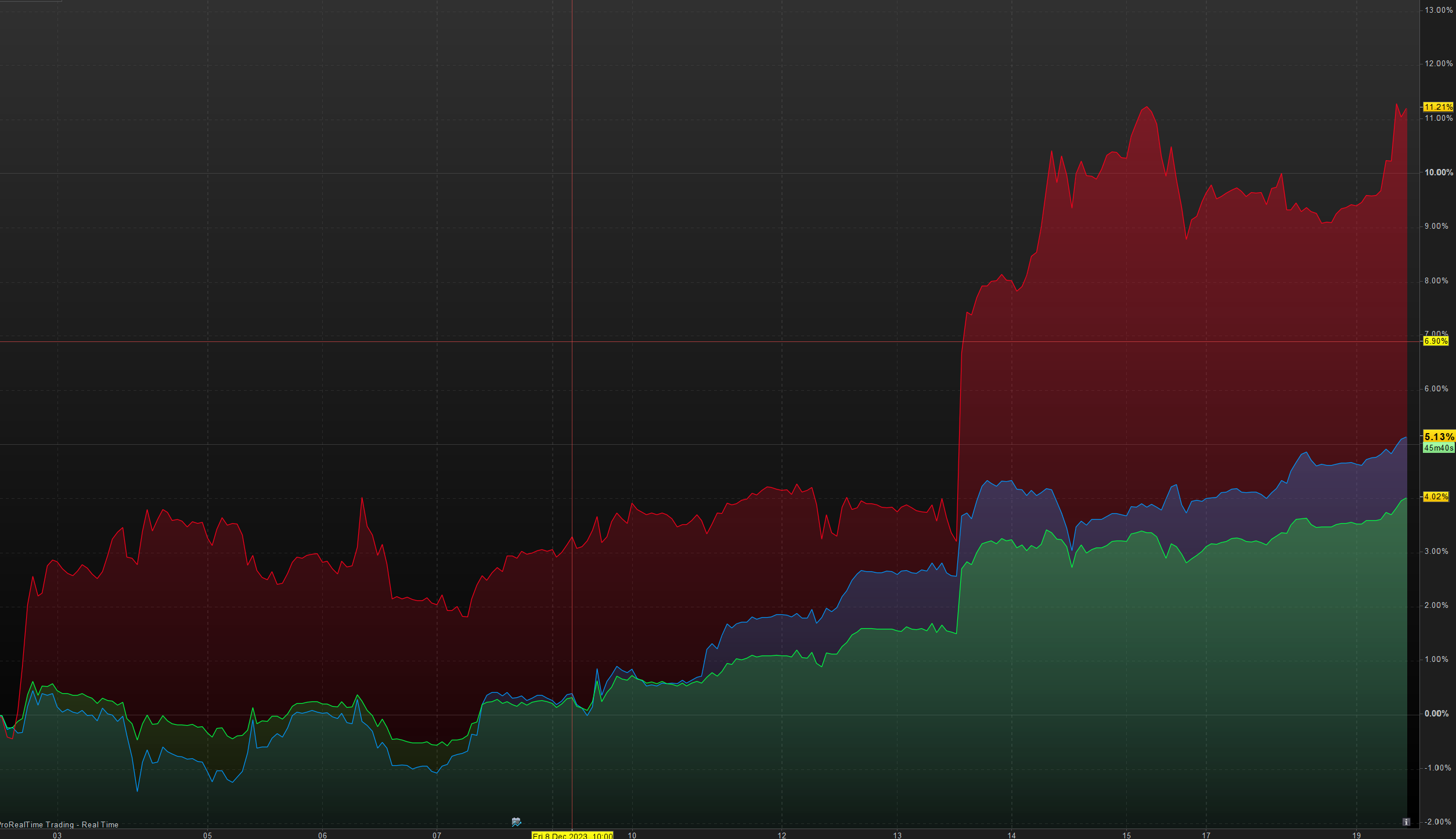1456x839 pixels.
Task: Click the 03 date label on time axis
Action: click(57, 836)
